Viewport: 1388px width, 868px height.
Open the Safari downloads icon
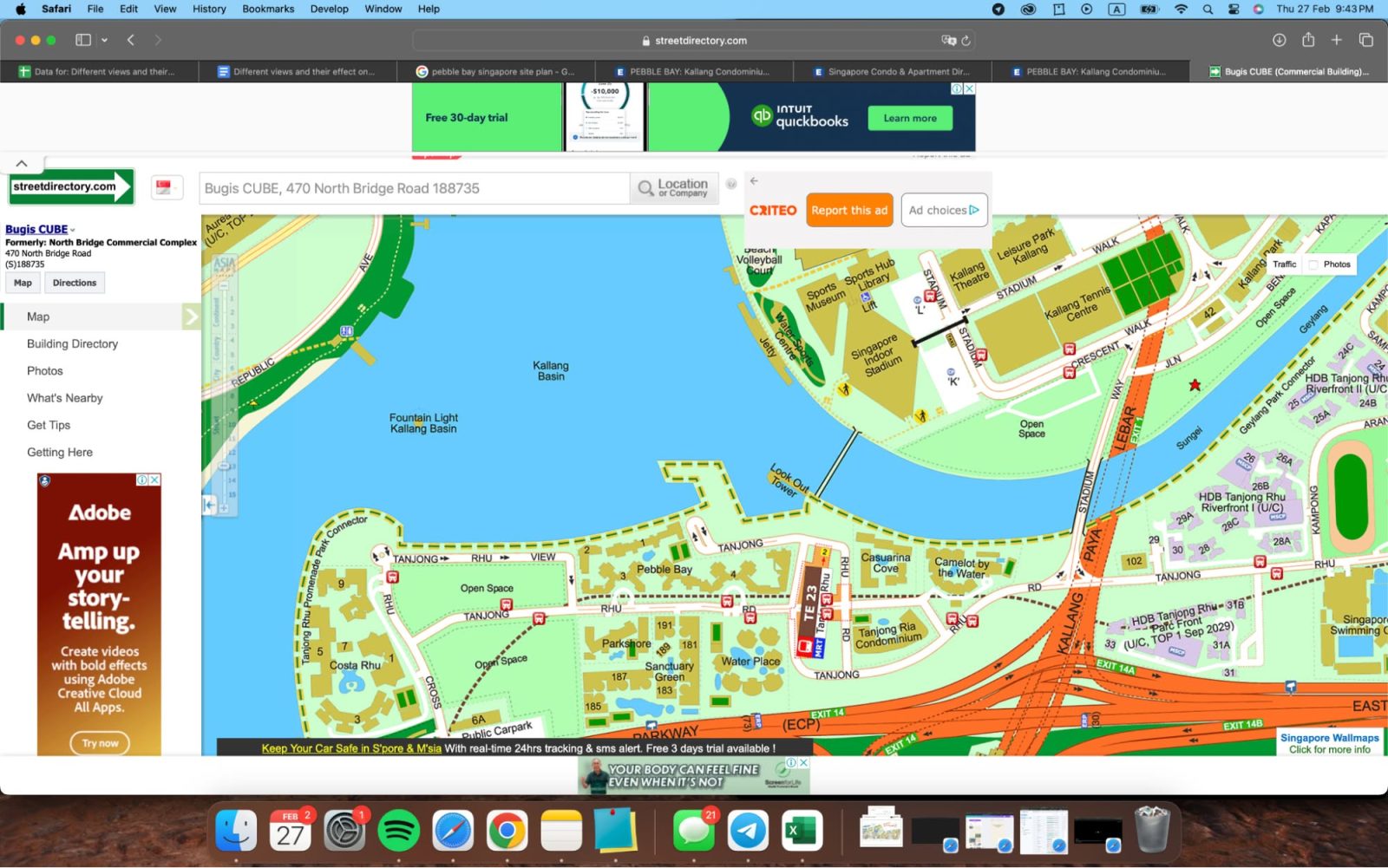[x=1279, y=40]
